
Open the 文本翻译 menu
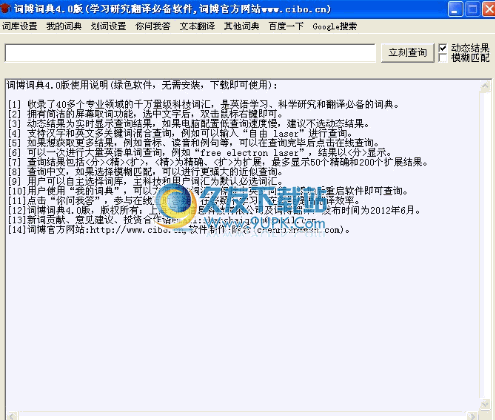pyautogui.click(x=197, y=26)
